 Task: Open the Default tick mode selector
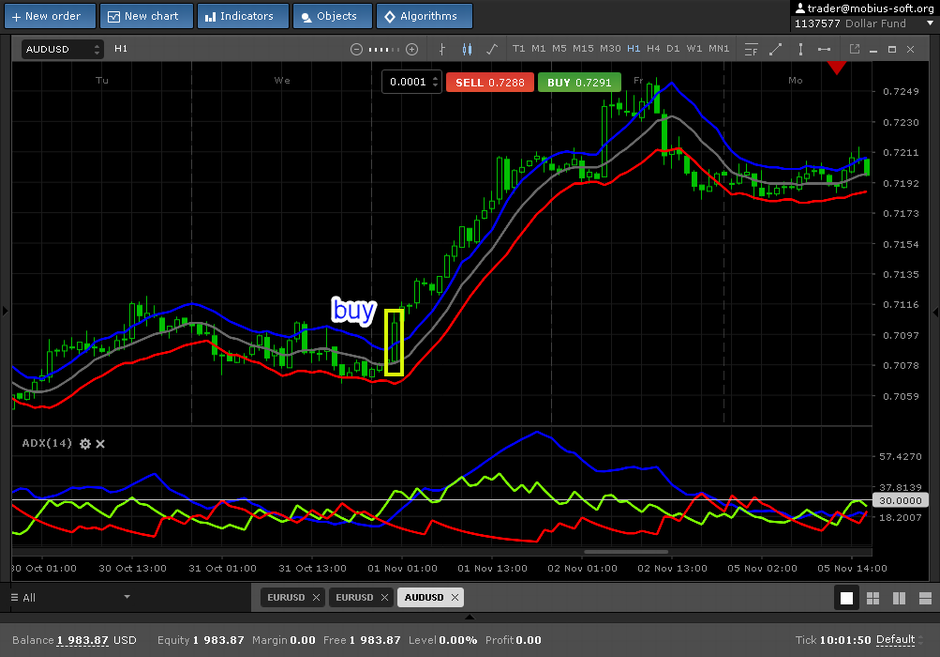(897, 640)
